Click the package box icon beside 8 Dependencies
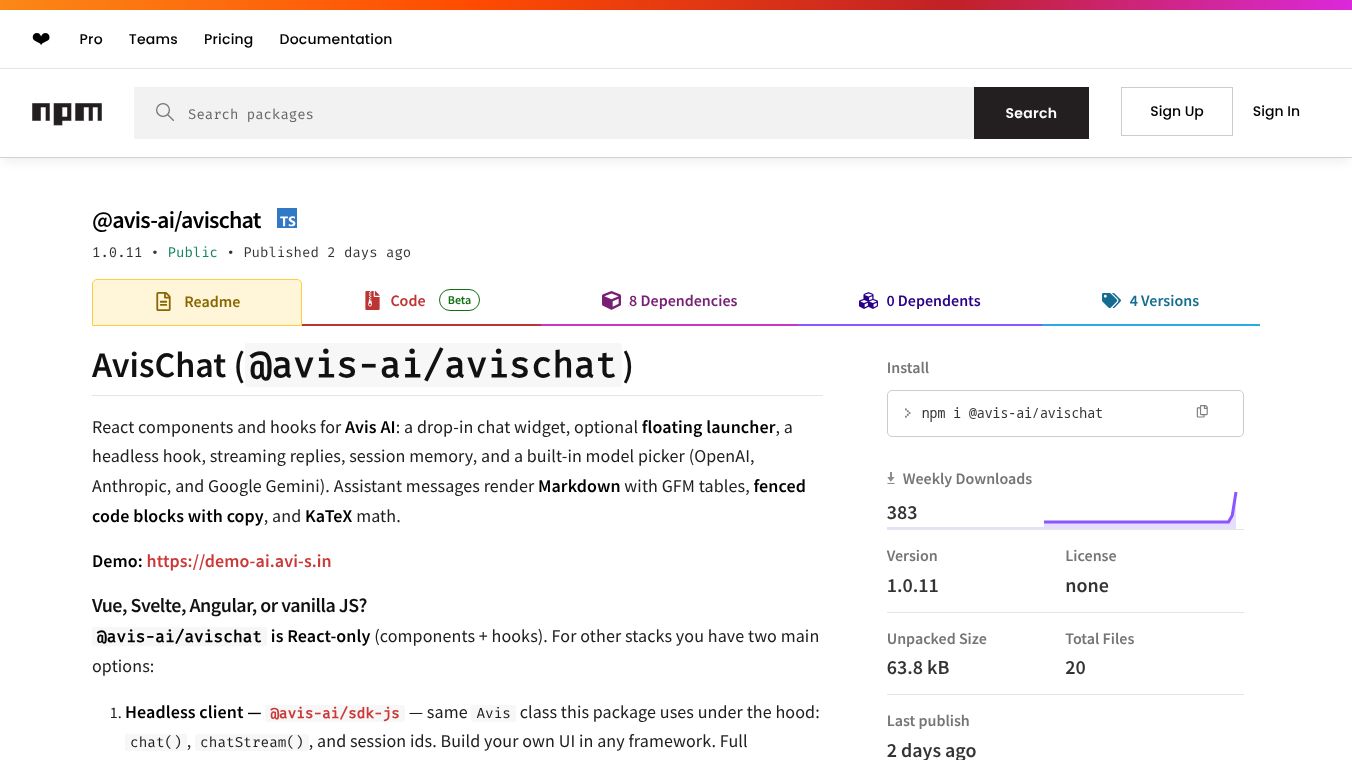This screenshot has height=760, width=1352. pos(611,300)
